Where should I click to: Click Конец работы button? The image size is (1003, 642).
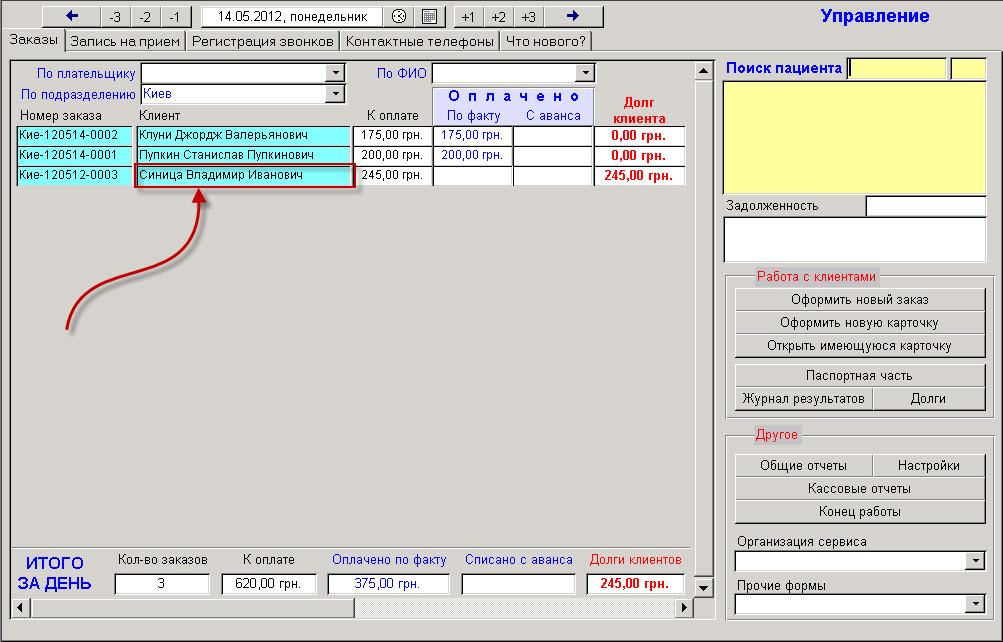[860, 512]
